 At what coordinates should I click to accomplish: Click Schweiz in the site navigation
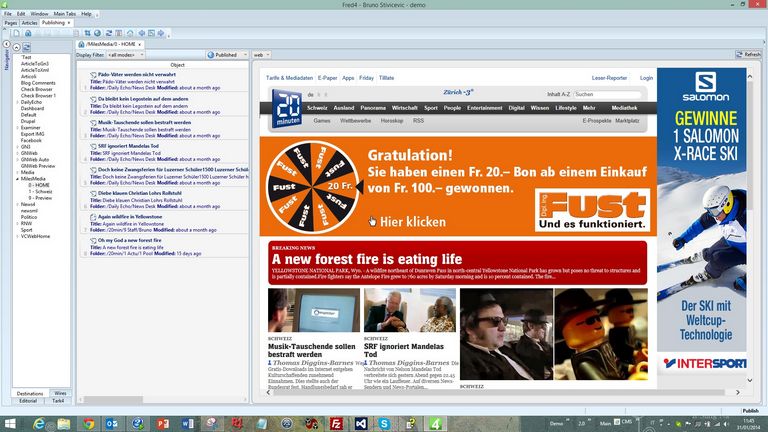point(317,108)
